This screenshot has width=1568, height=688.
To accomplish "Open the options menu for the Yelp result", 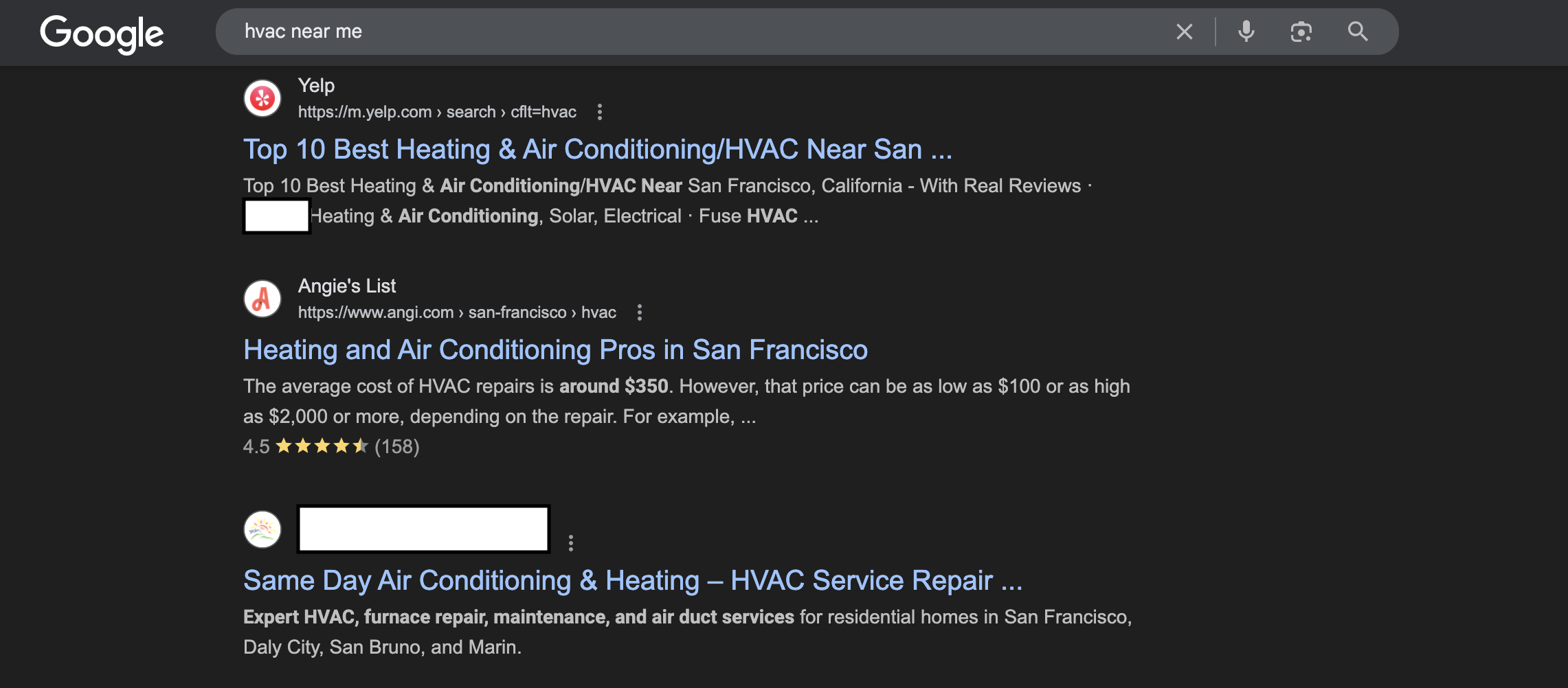I will (x=600, y=112).
